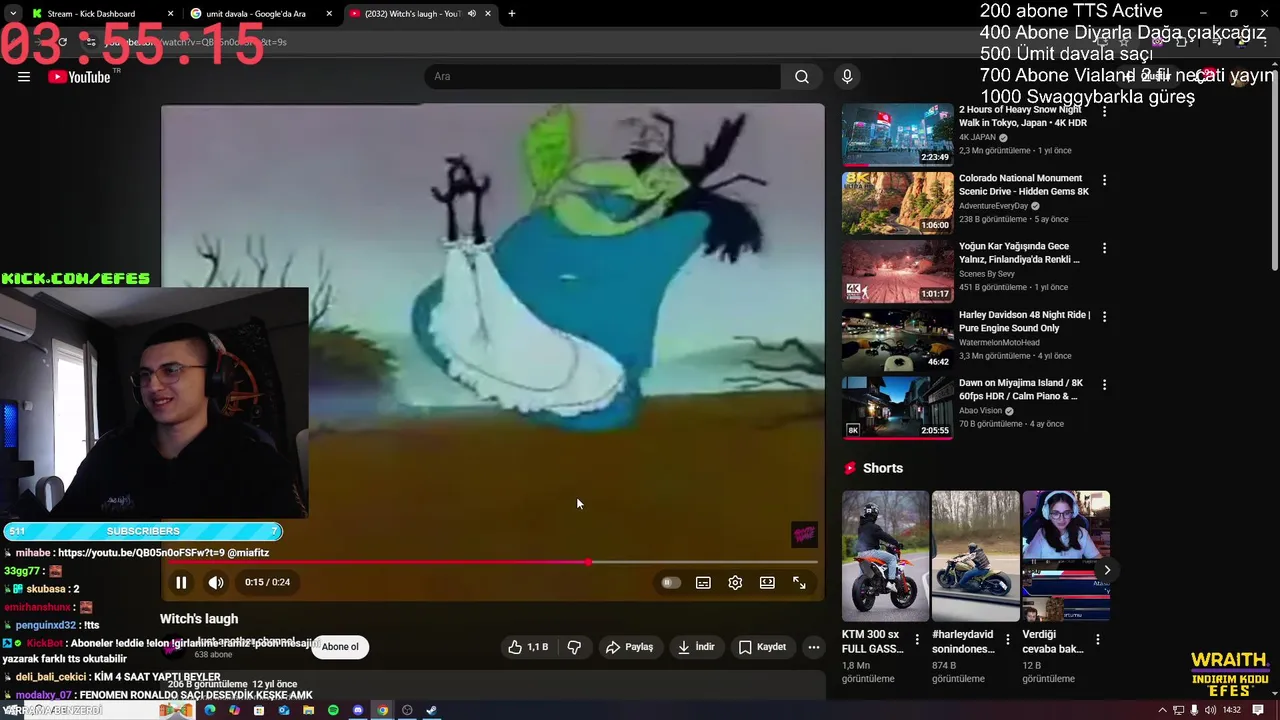
Task: Like the video with 1,1 B likes
Action: pos(527,647)
